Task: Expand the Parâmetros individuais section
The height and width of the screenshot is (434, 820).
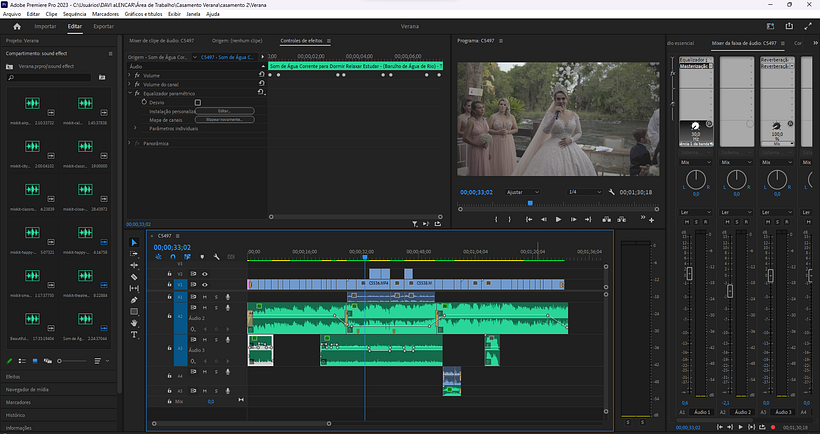Action: (x=136, y=128)
